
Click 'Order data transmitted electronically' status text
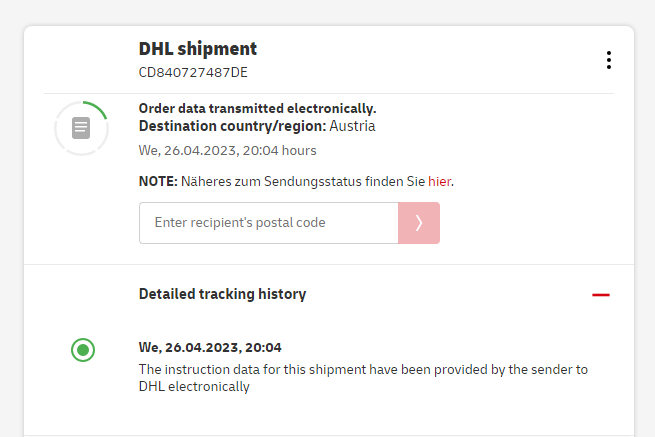tap(257, 108)
